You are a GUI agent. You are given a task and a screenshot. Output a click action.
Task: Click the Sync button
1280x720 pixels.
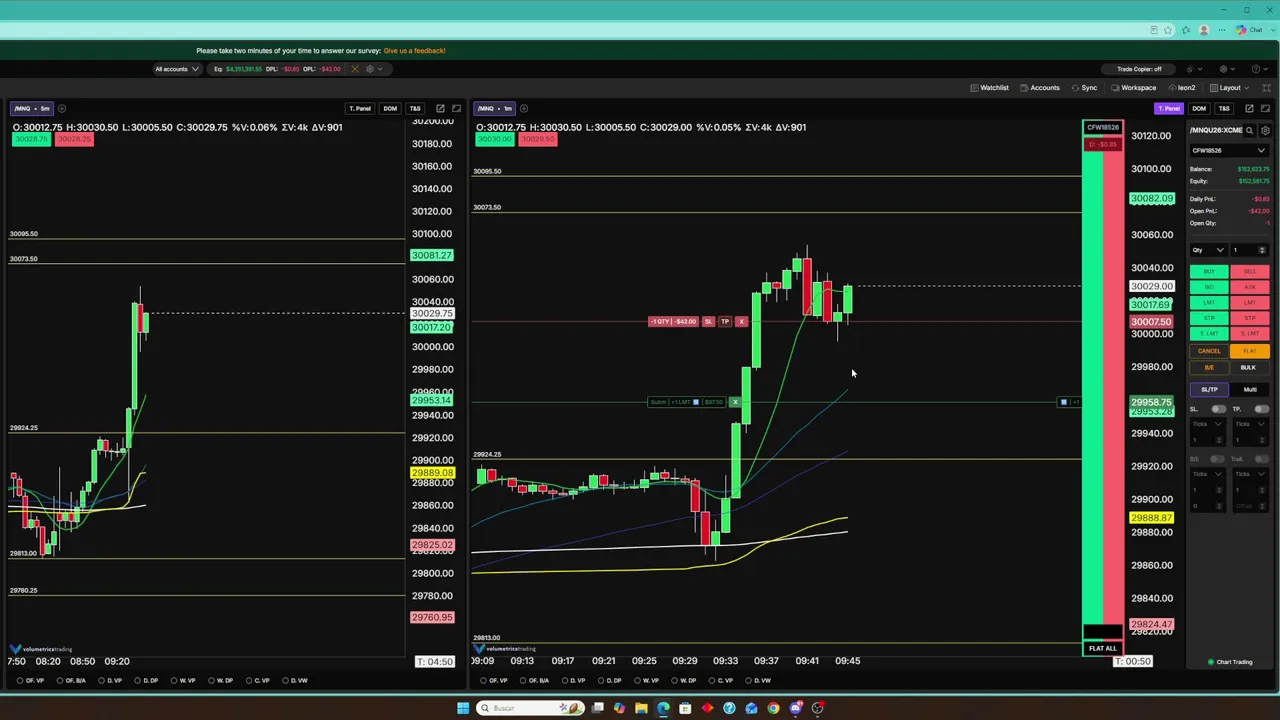[x=1084, y=88]
